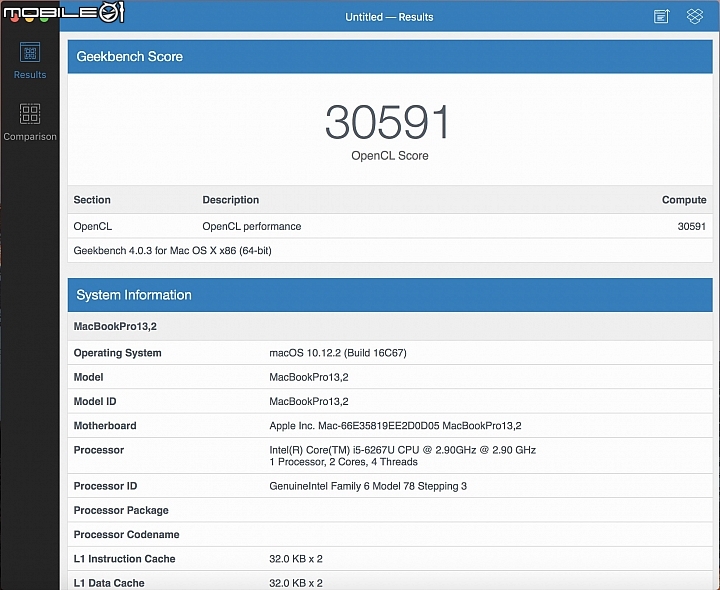Select the MacBookPro13,2 value in Model row
This screenshot has width=720, height=590.
click(309, 377)
